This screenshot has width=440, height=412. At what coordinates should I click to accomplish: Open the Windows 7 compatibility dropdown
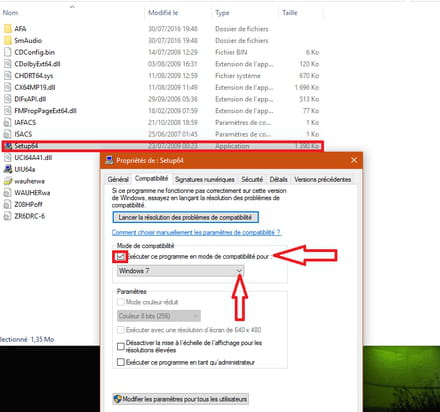[x=180, y=271]
